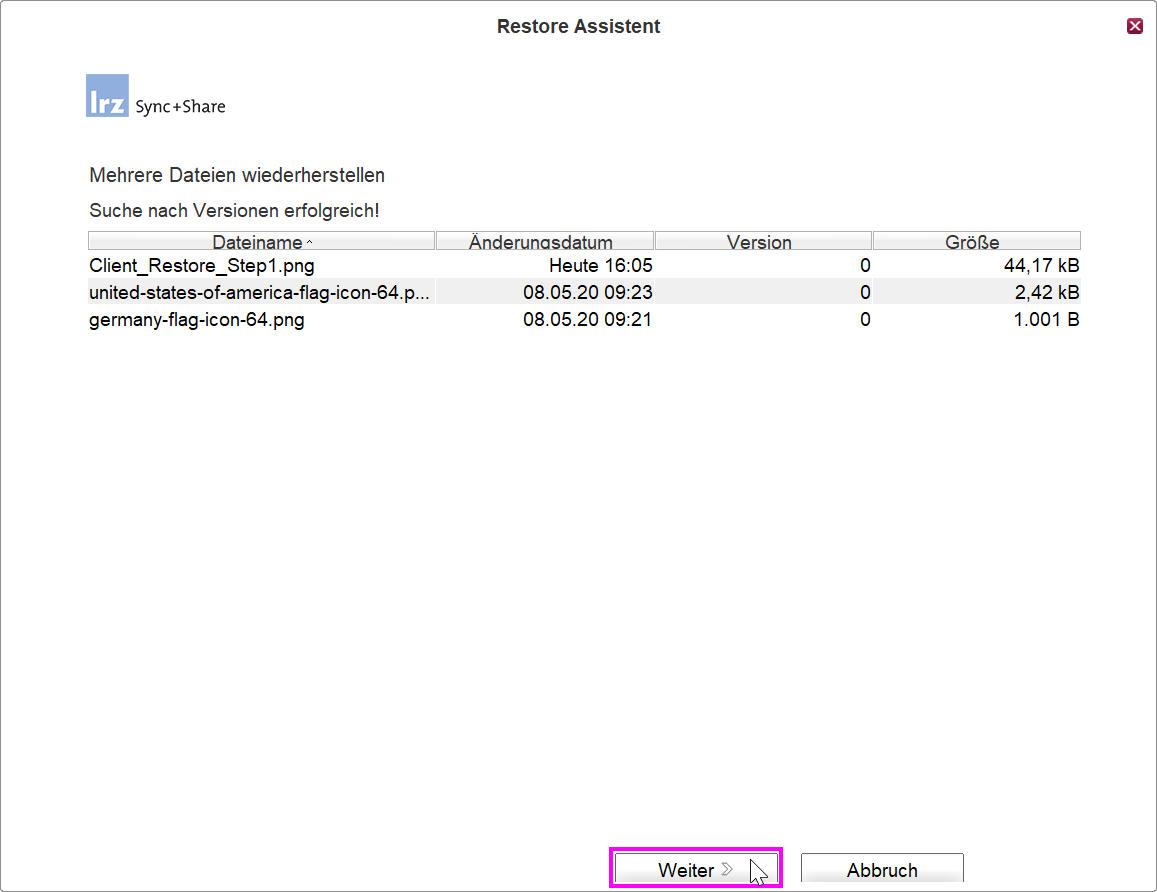Click the 2,42 kB size cell
This screenshot has width=1157, height=892.
coord(1045,293)
